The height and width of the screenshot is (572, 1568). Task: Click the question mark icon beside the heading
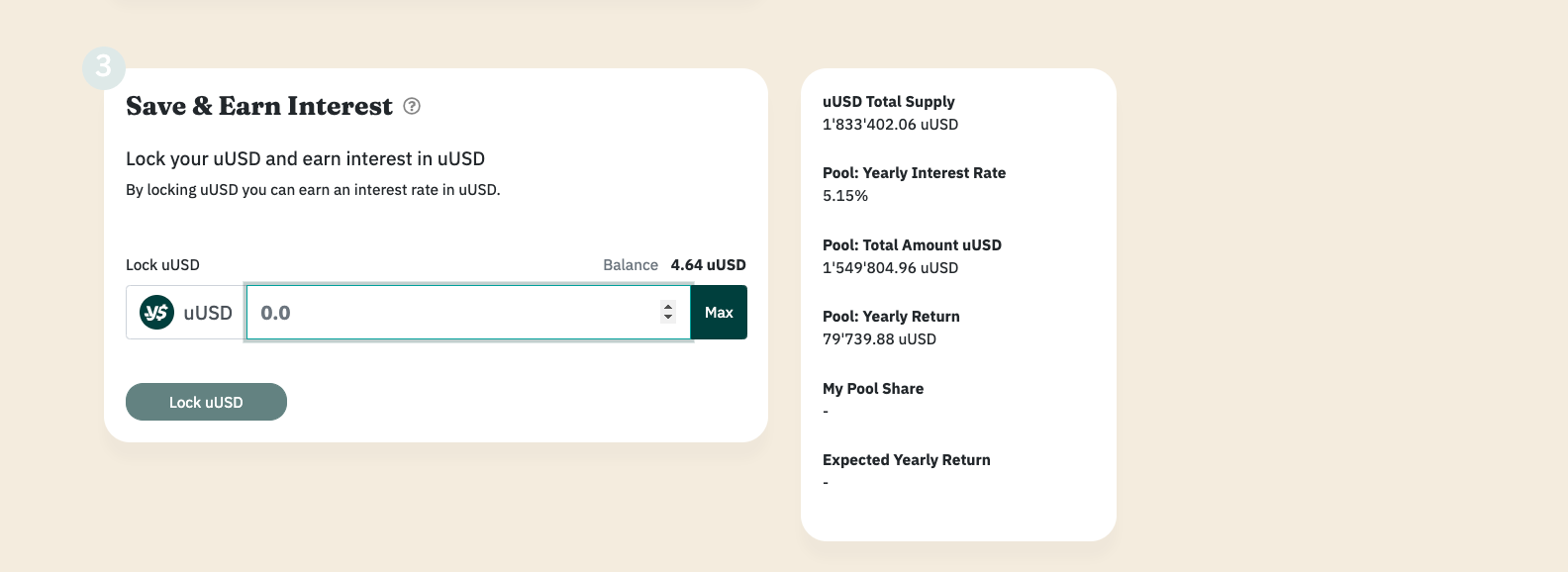point(413,106)
